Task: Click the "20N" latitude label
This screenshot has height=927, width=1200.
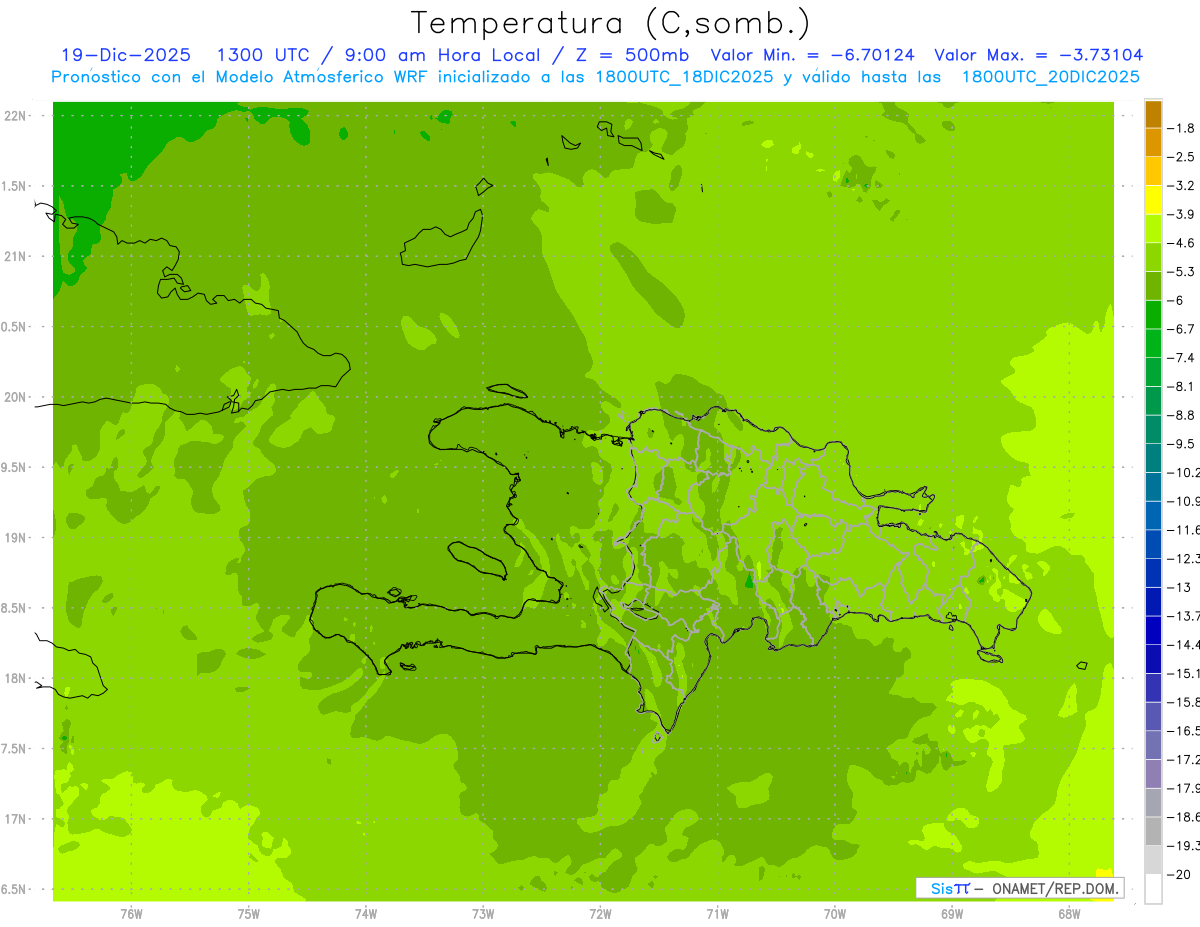Action: pyautogui.click(x=14, y=397)
